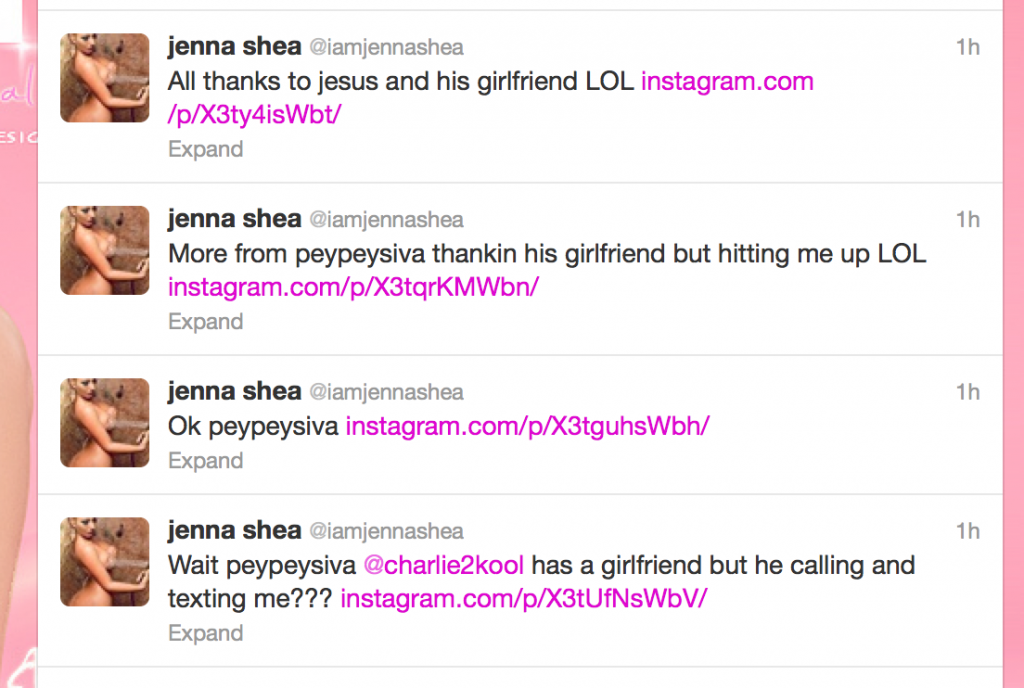Expand the 'All thanks to jesus' tweet
The height and width of the screenshot is (688, 1024).
click(x=206, y=149)
